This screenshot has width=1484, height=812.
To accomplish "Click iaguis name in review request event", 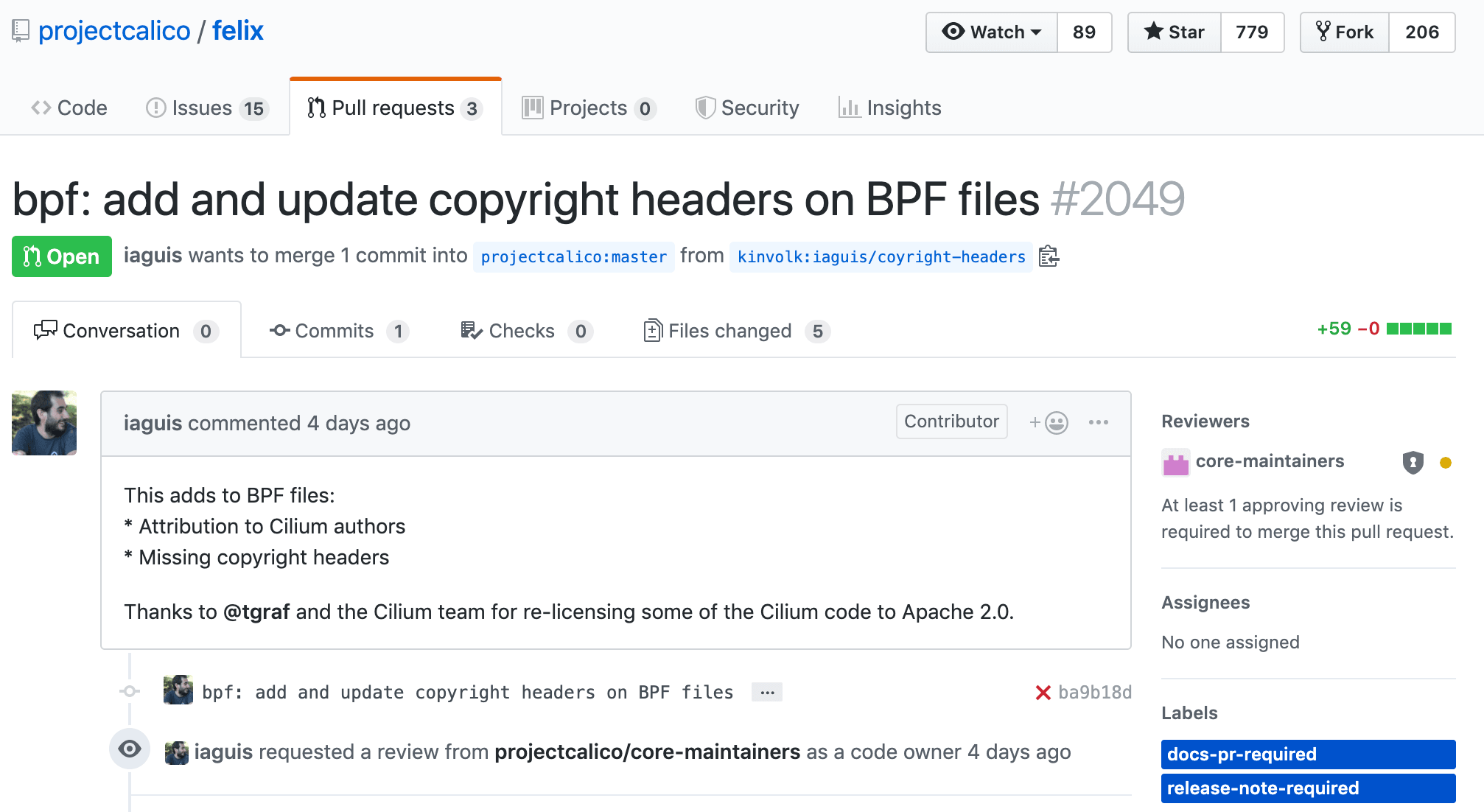I will 223,752.
